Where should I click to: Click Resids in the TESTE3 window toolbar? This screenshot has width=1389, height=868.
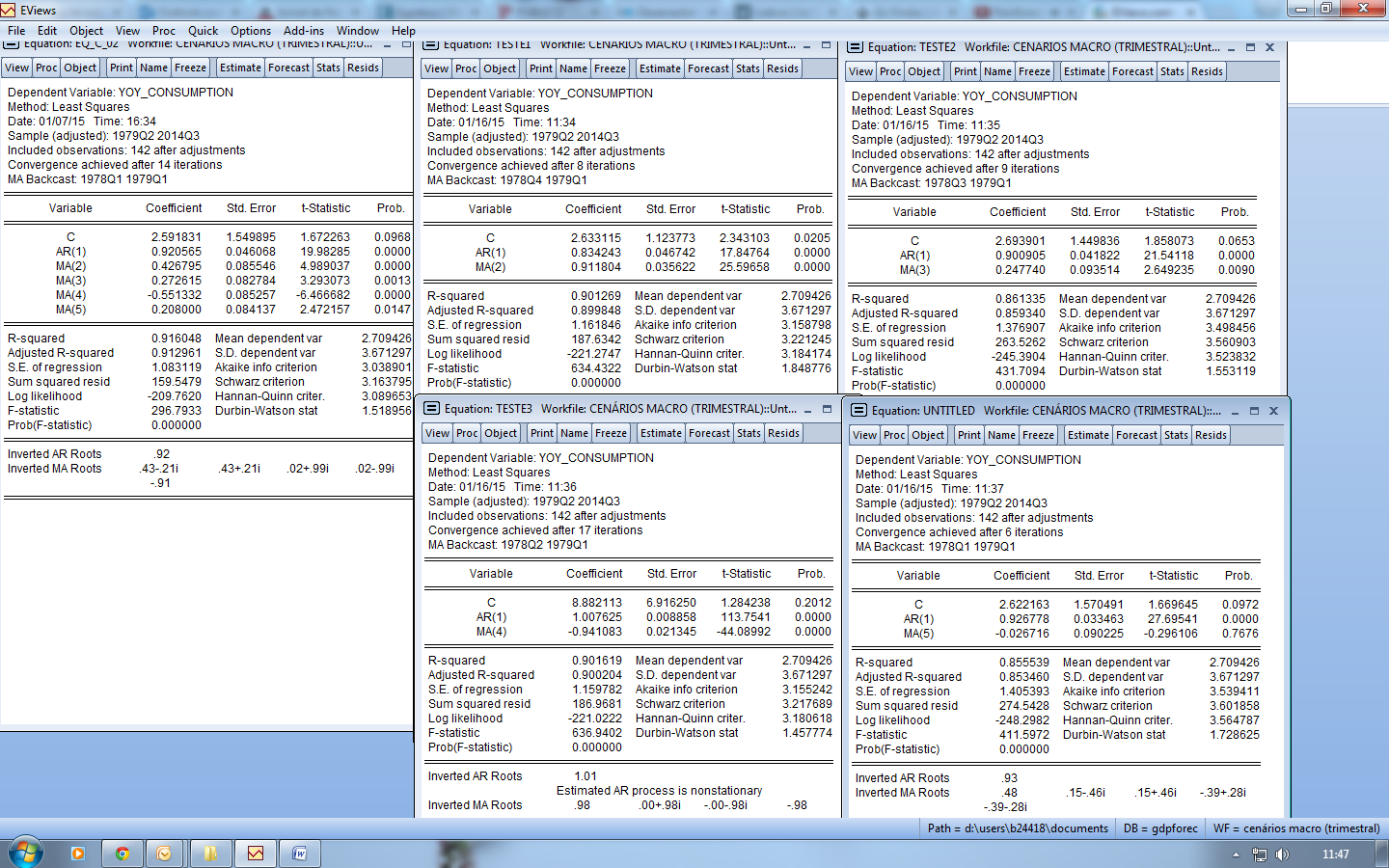click(x=783, y=433)
